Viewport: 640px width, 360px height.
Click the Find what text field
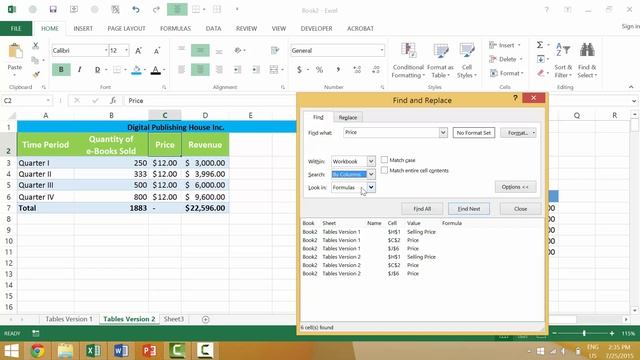(391, 133)
